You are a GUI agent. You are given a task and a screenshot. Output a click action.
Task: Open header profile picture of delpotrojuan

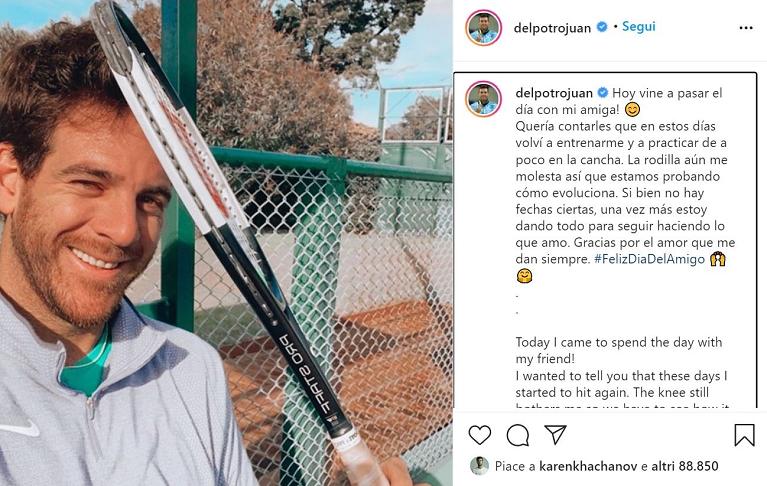483,28
